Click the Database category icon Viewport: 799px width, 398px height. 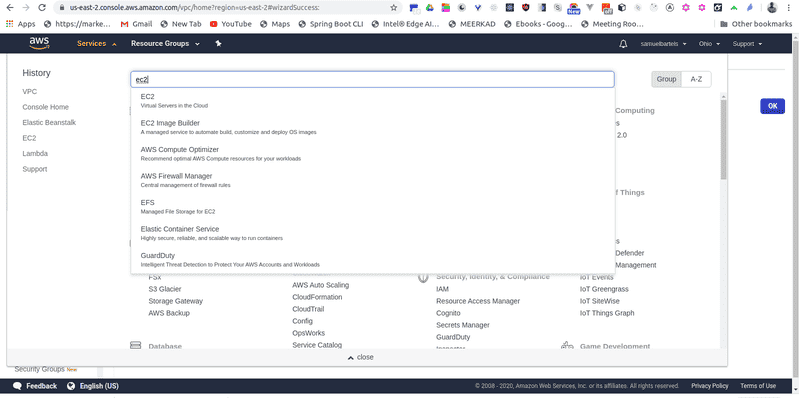[135, 346]
